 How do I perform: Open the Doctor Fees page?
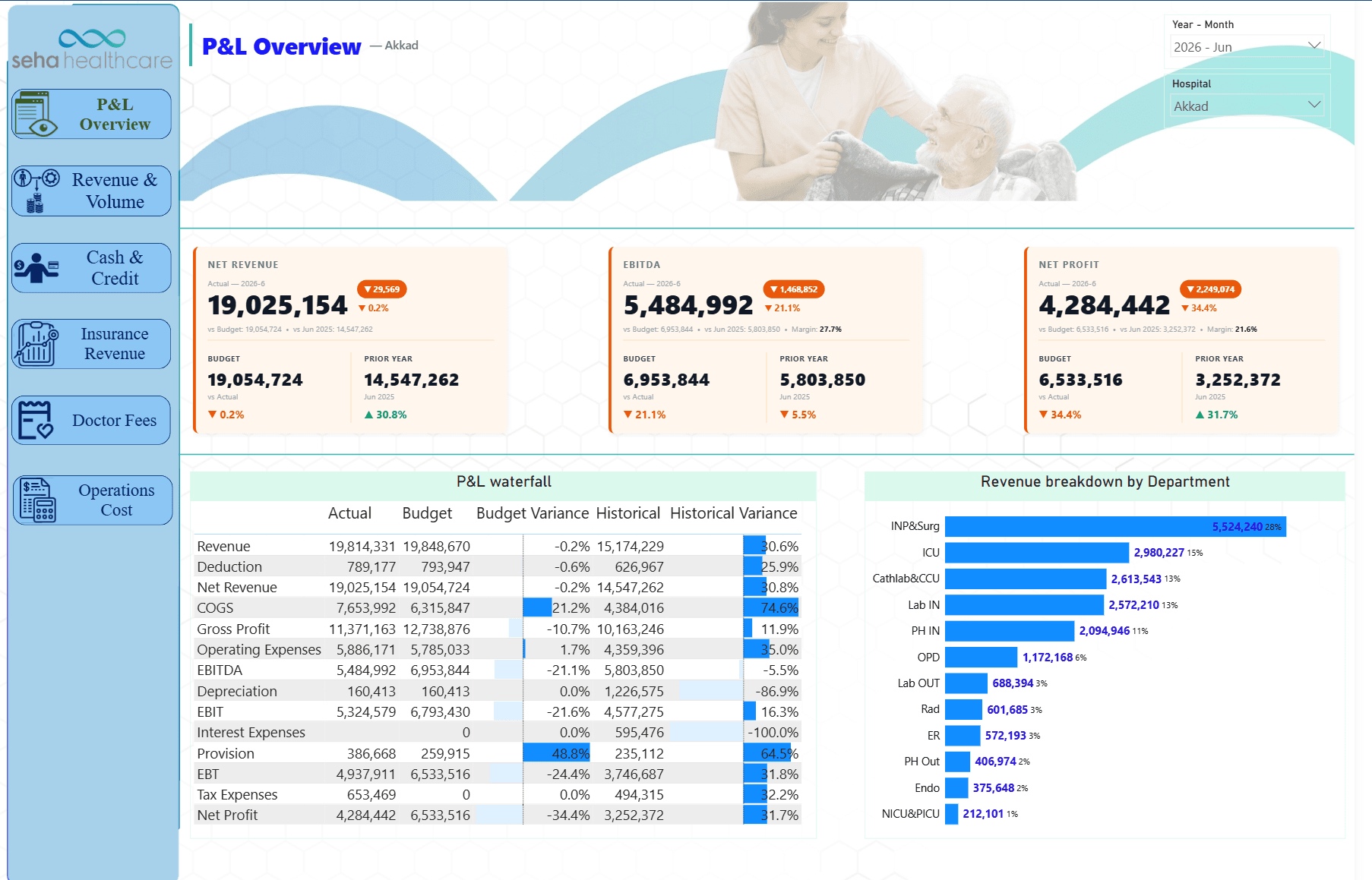pyautogui.click(x=91, y=420)
